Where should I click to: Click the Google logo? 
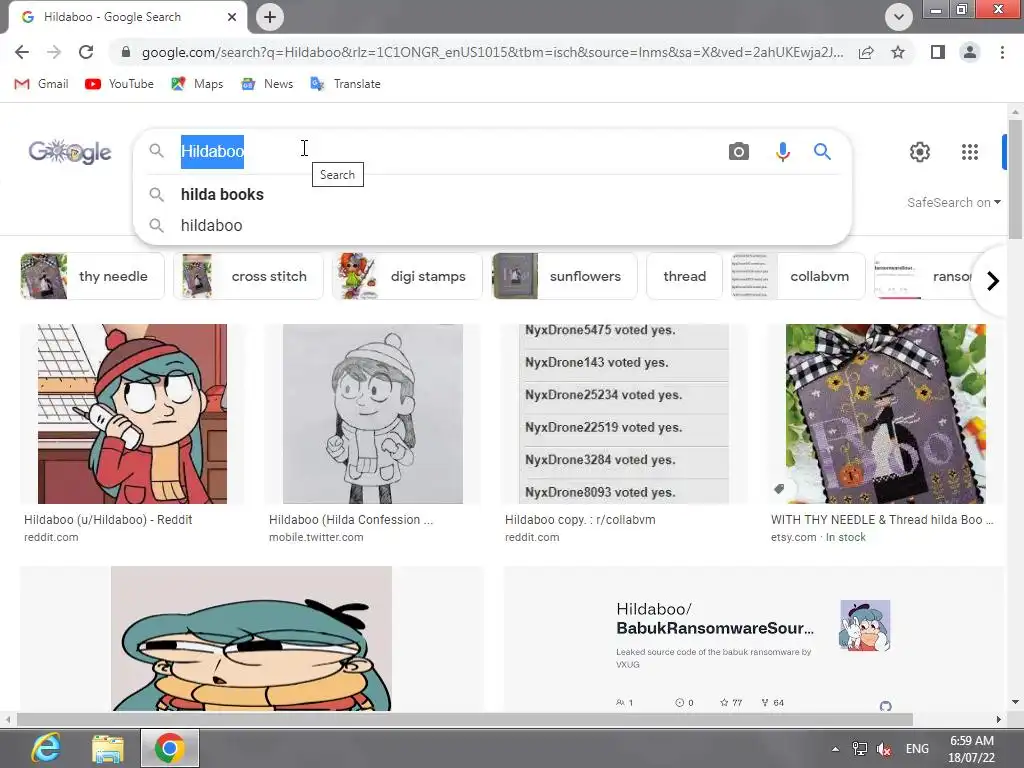[x=70, y=152]
